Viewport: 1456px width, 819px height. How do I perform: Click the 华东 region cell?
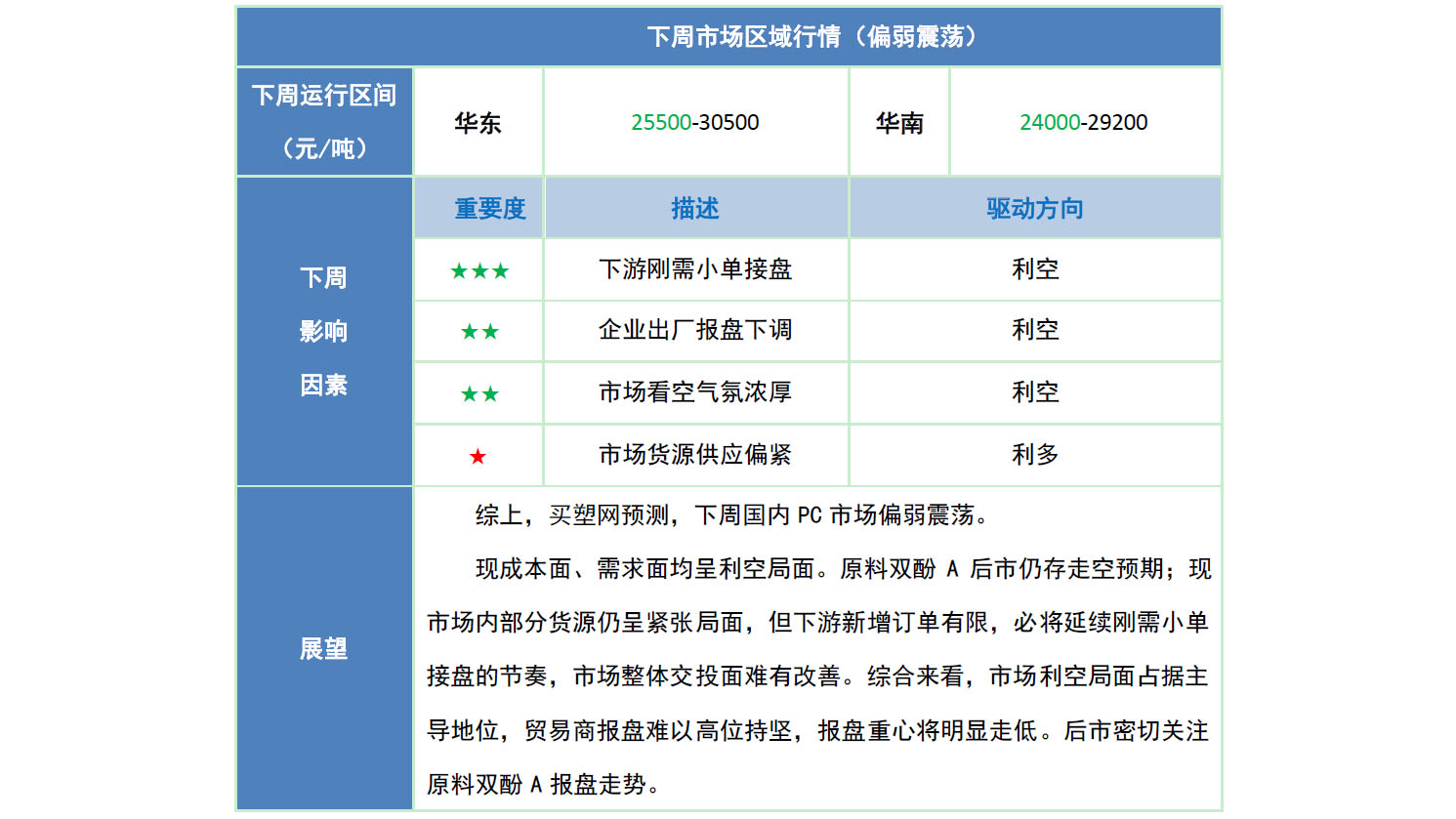tap(478, 123)
